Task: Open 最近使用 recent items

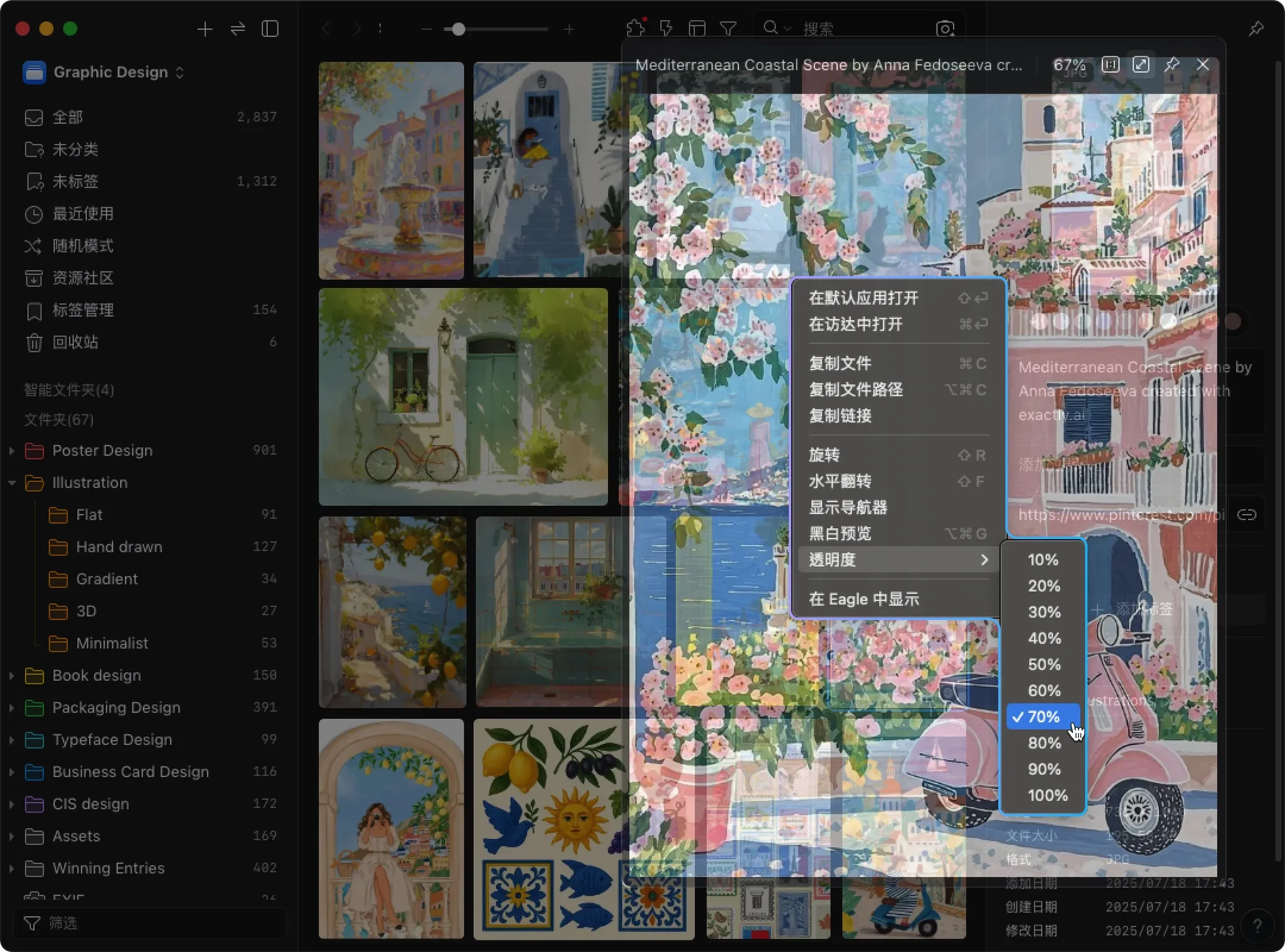Action: (x=151, y=213)
